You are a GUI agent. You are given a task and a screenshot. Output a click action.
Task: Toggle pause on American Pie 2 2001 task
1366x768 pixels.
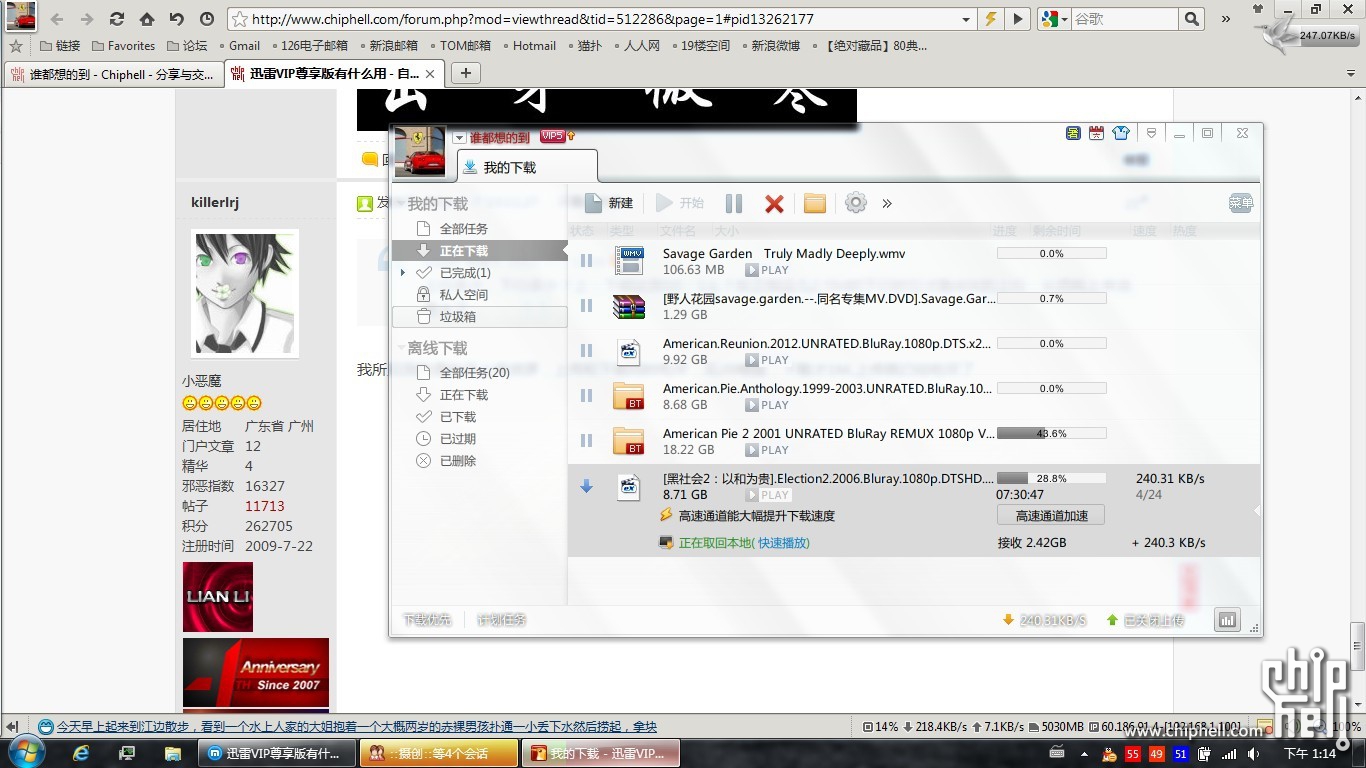point(587,441)
